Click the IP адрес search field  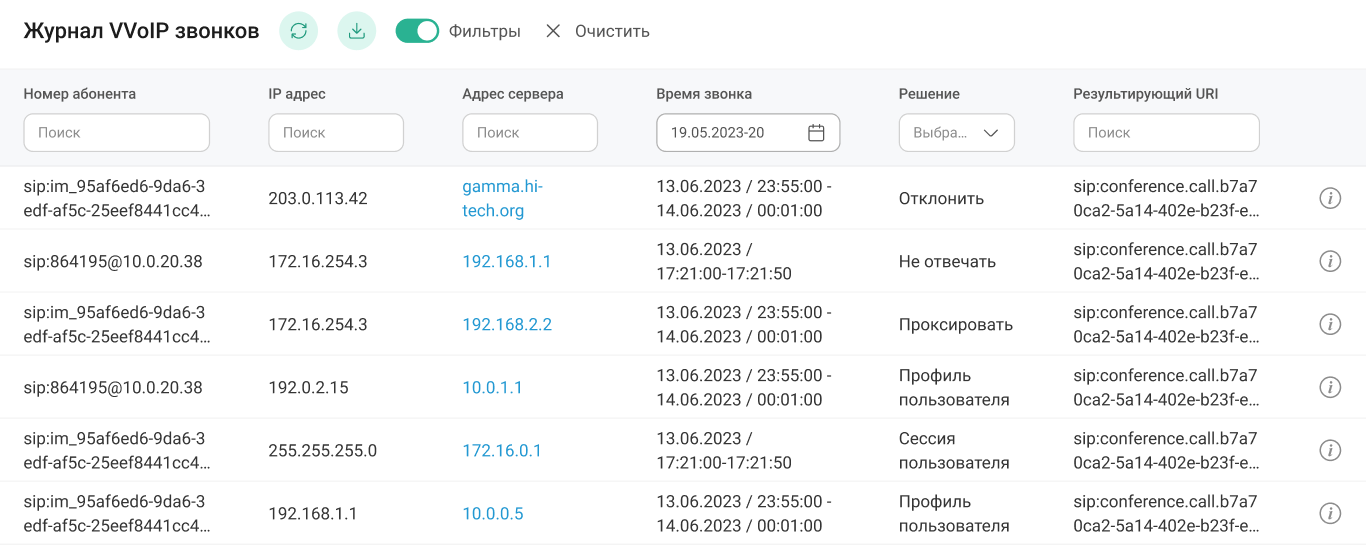click(335, 133)
